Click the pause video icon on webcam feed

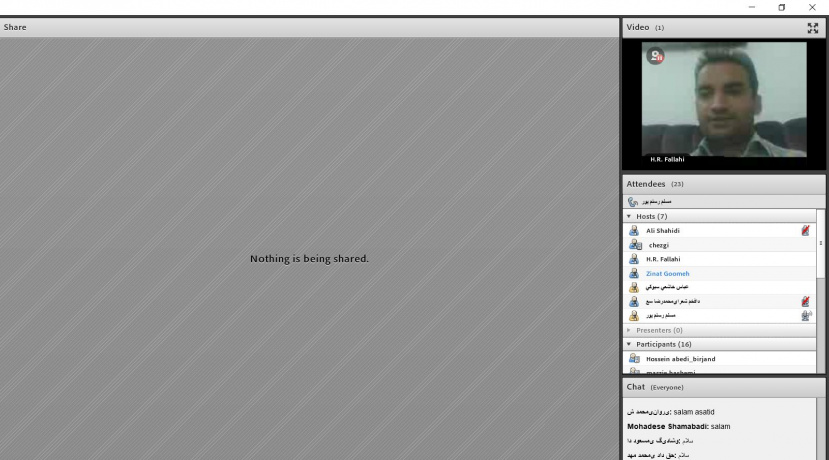[656, 57]
